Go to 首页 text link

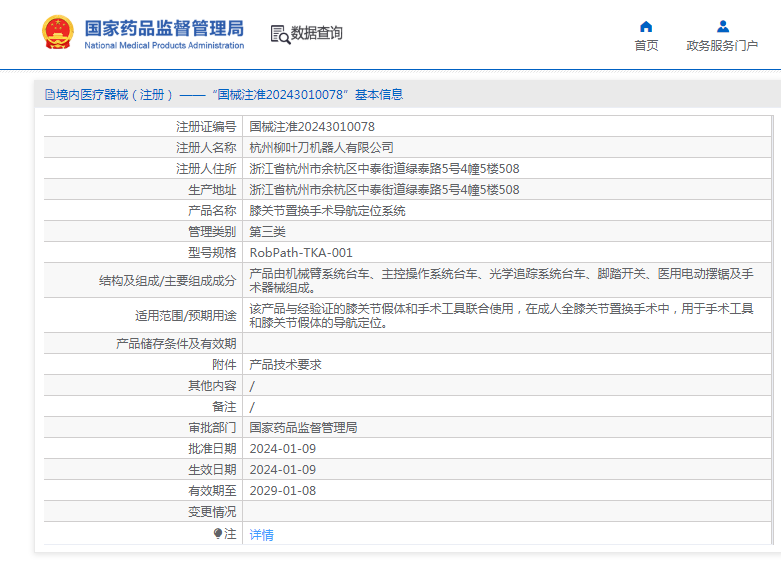coord(646,46)
